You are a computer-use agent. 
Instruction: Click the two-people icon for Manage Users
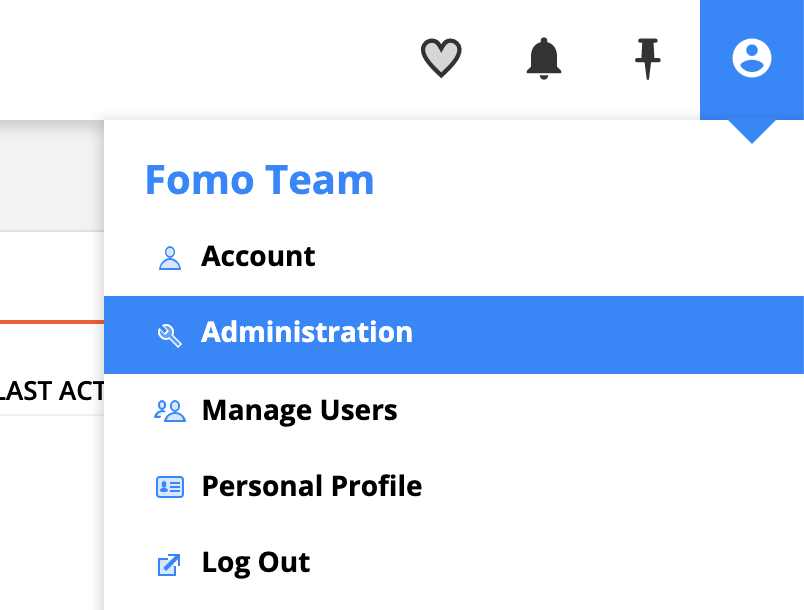[170, 411]
